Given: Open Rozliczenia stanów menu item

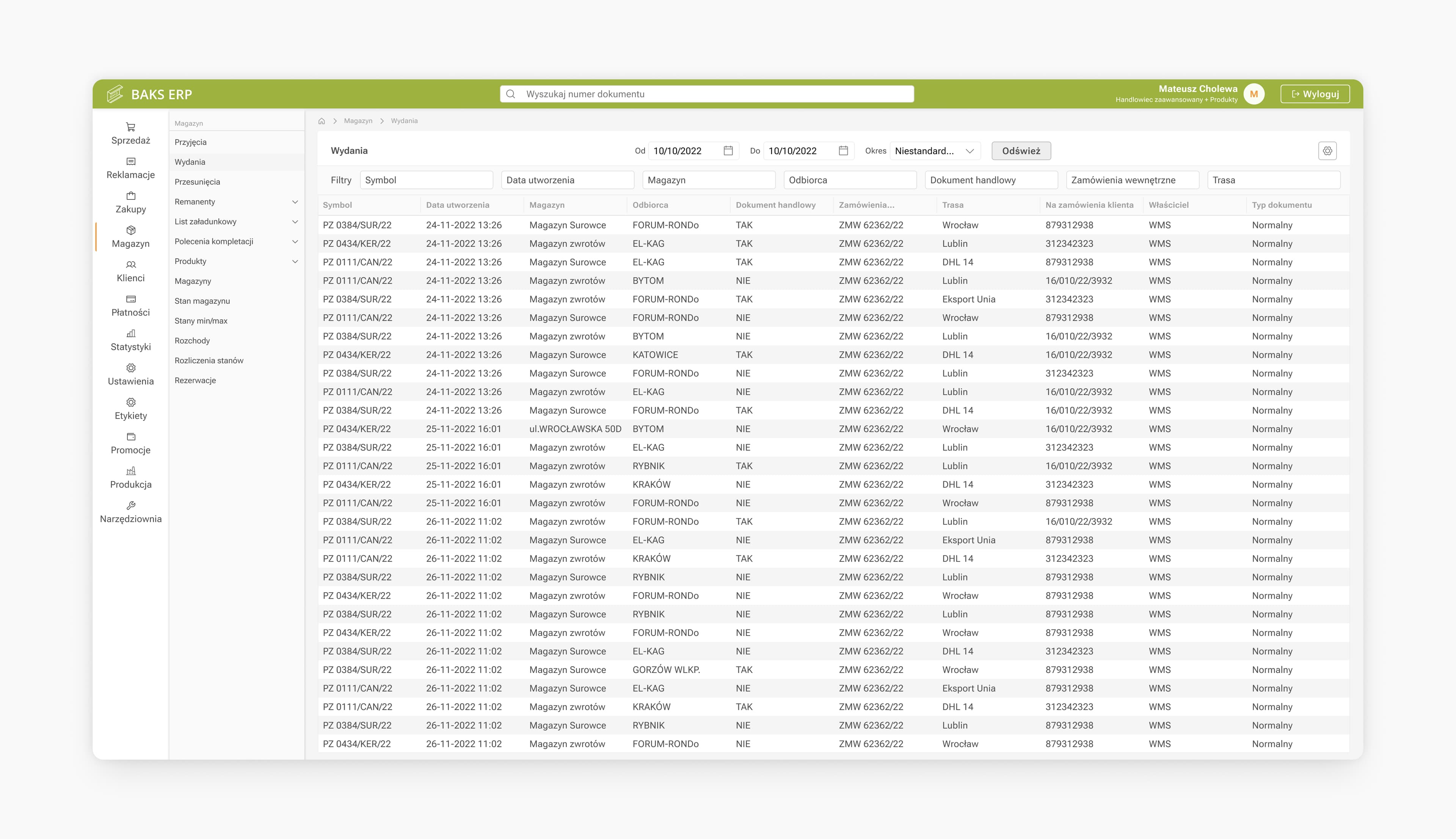Looking at the screenshot, I should (237, 361).
